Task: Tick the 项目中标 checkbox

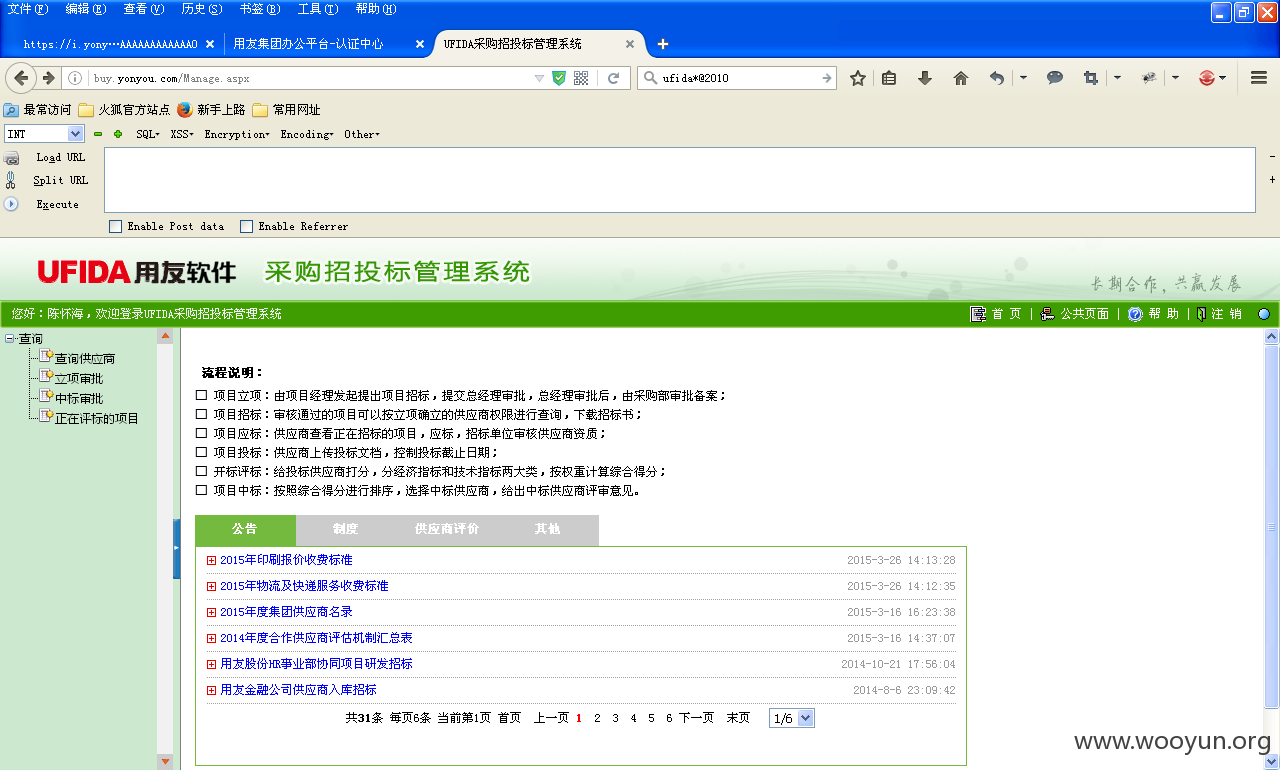Action: click(x=202, y=491)
